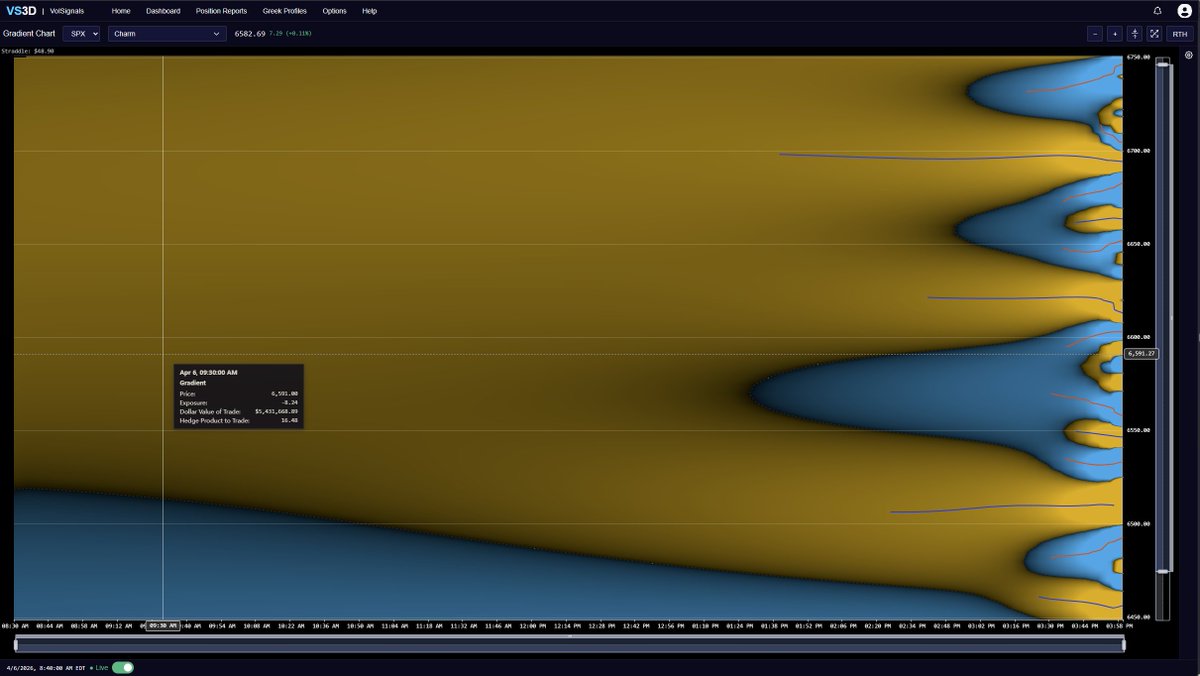Open Position Reports menu
Image resolution: width=1200 pixels, height=676 pixels.
(221, 10)
